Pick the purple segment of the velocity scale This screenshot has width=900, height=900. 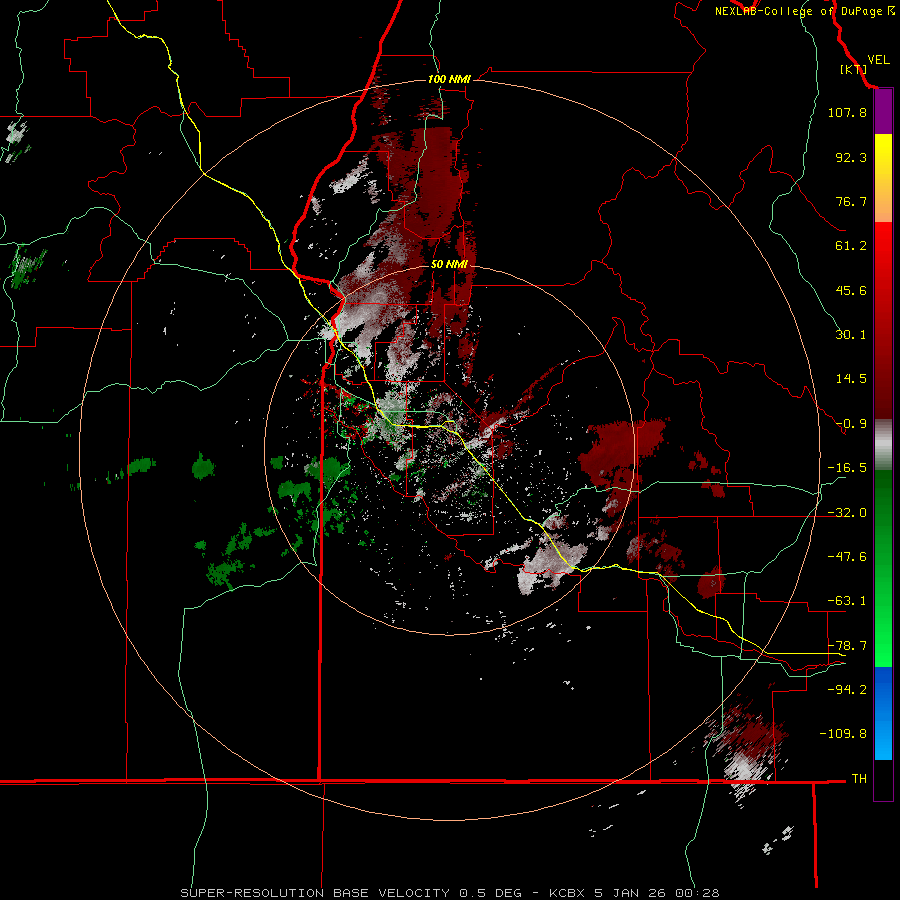[x=883, y=112]
